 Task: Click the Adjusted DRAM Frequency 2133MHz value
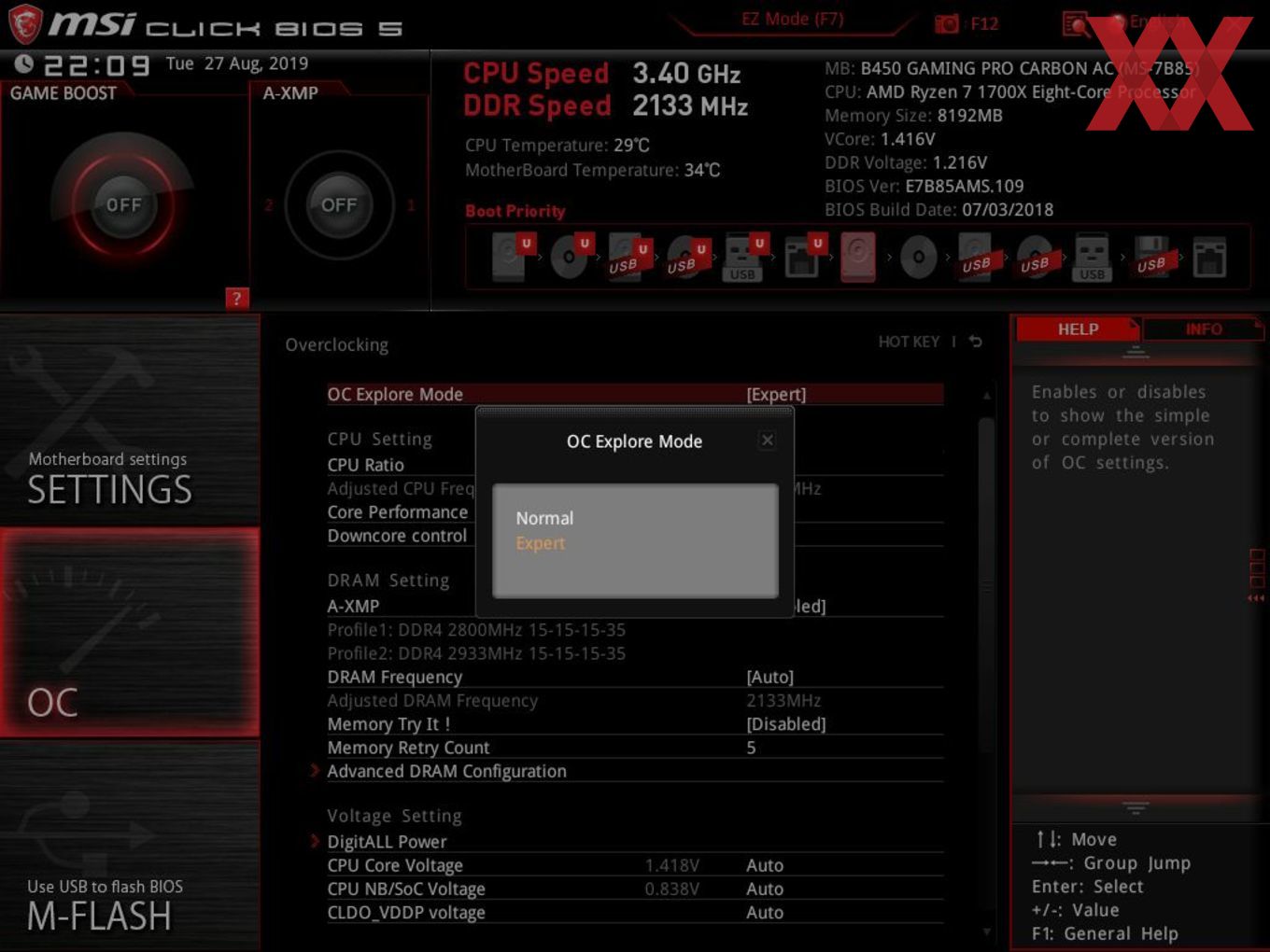click(x=783, y=700)
